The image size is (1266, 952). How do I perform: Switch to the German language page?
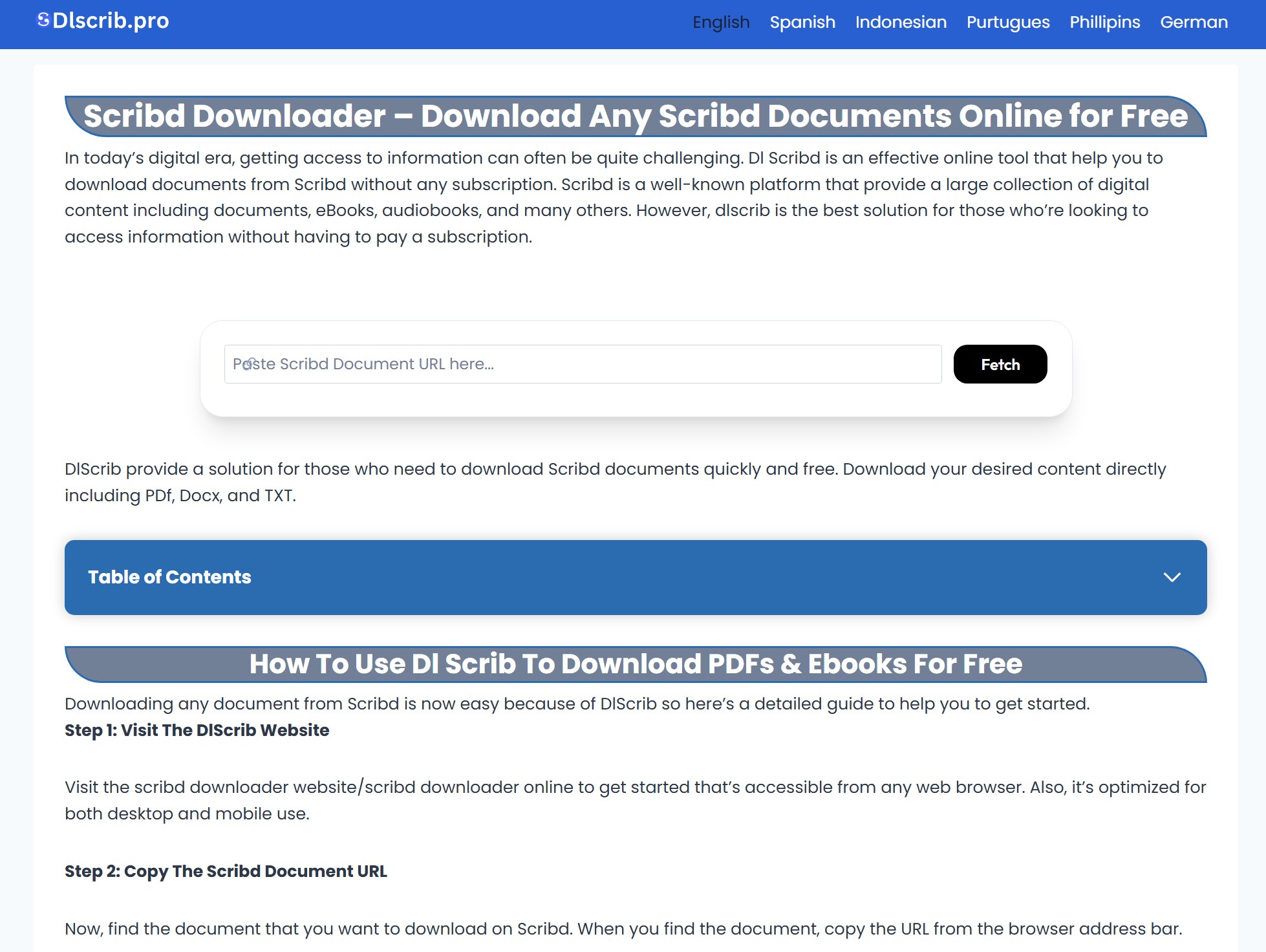coord(1193,22)
